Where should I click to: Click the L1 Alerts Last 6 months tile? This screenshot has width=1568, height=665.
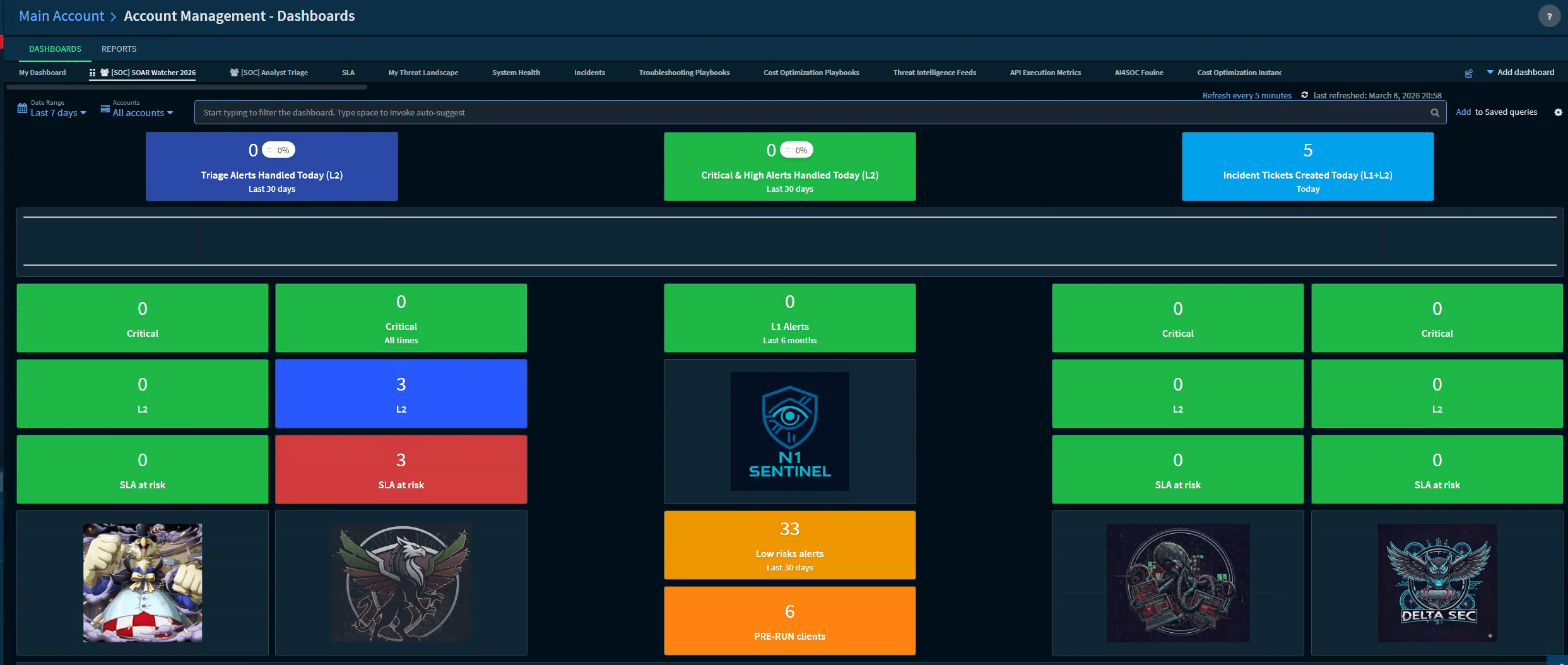pos(790,318)
